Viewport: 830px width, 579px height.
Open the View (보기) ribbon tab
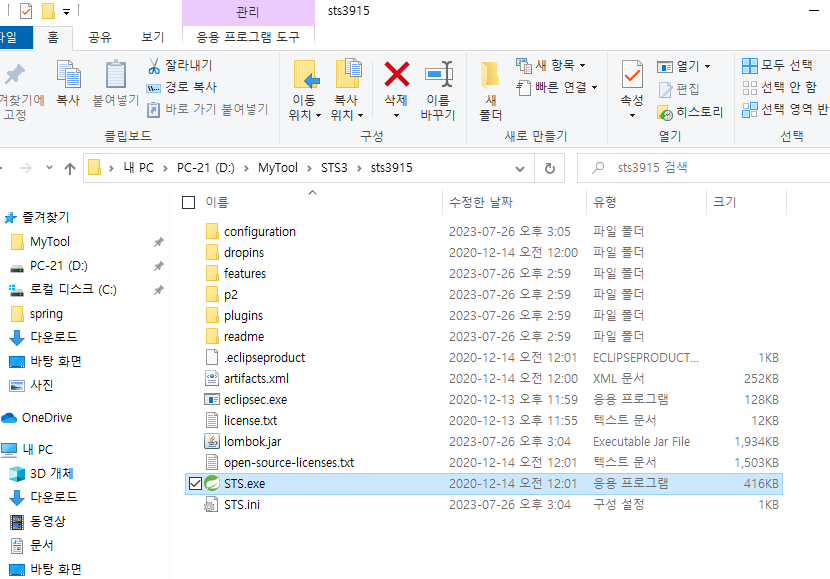click(153, 37)
